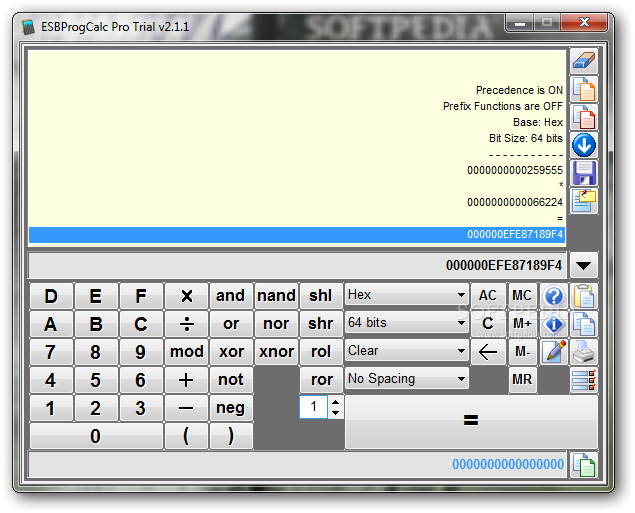Click the red copy-pages icon beside the tape
Screen dimensions: 635x513
coord(584,117)
